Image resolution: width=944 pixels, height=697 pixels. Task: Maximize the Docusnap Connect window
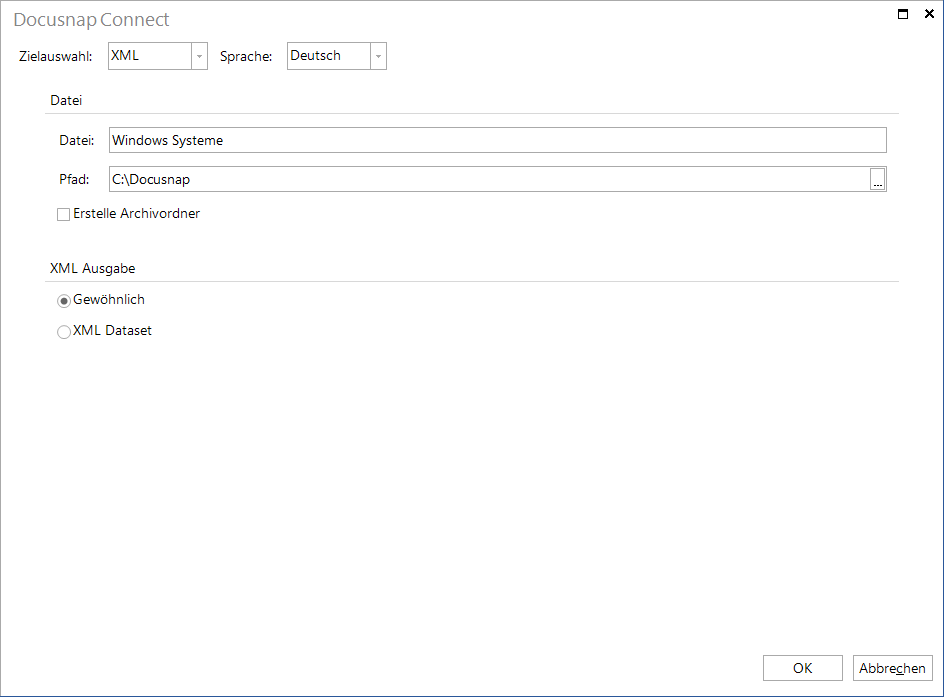902,14
